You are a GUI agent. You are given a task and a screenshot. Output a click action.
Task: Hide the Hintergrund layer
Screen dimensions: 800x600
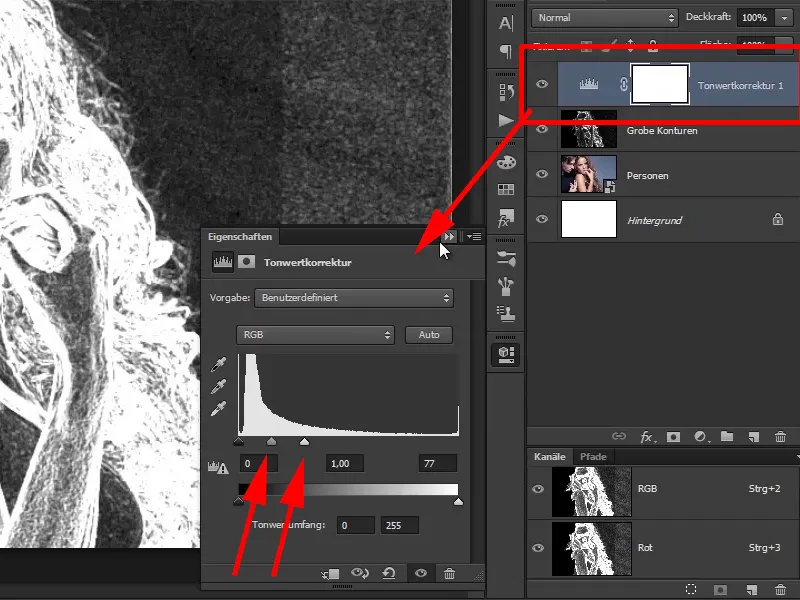pos(542,219)
